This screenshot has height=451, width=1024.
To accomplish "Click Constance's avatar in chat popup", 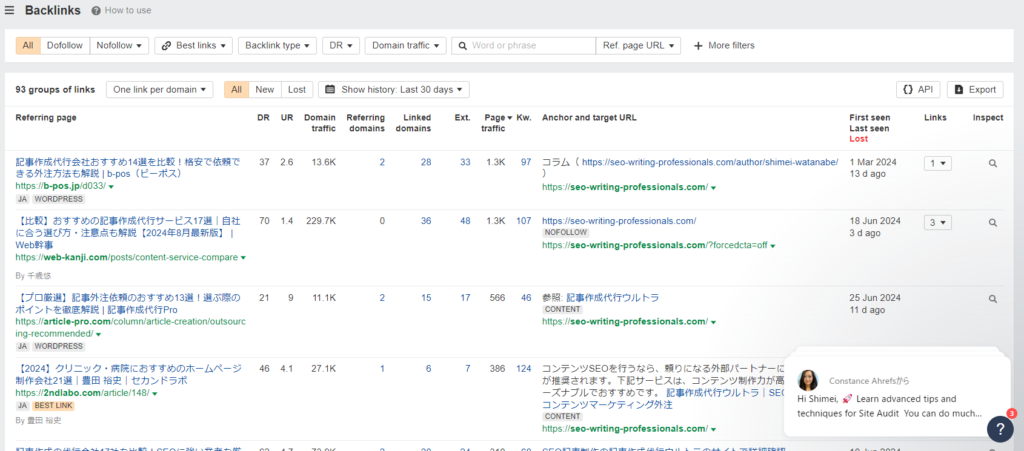I will (808, 380).
